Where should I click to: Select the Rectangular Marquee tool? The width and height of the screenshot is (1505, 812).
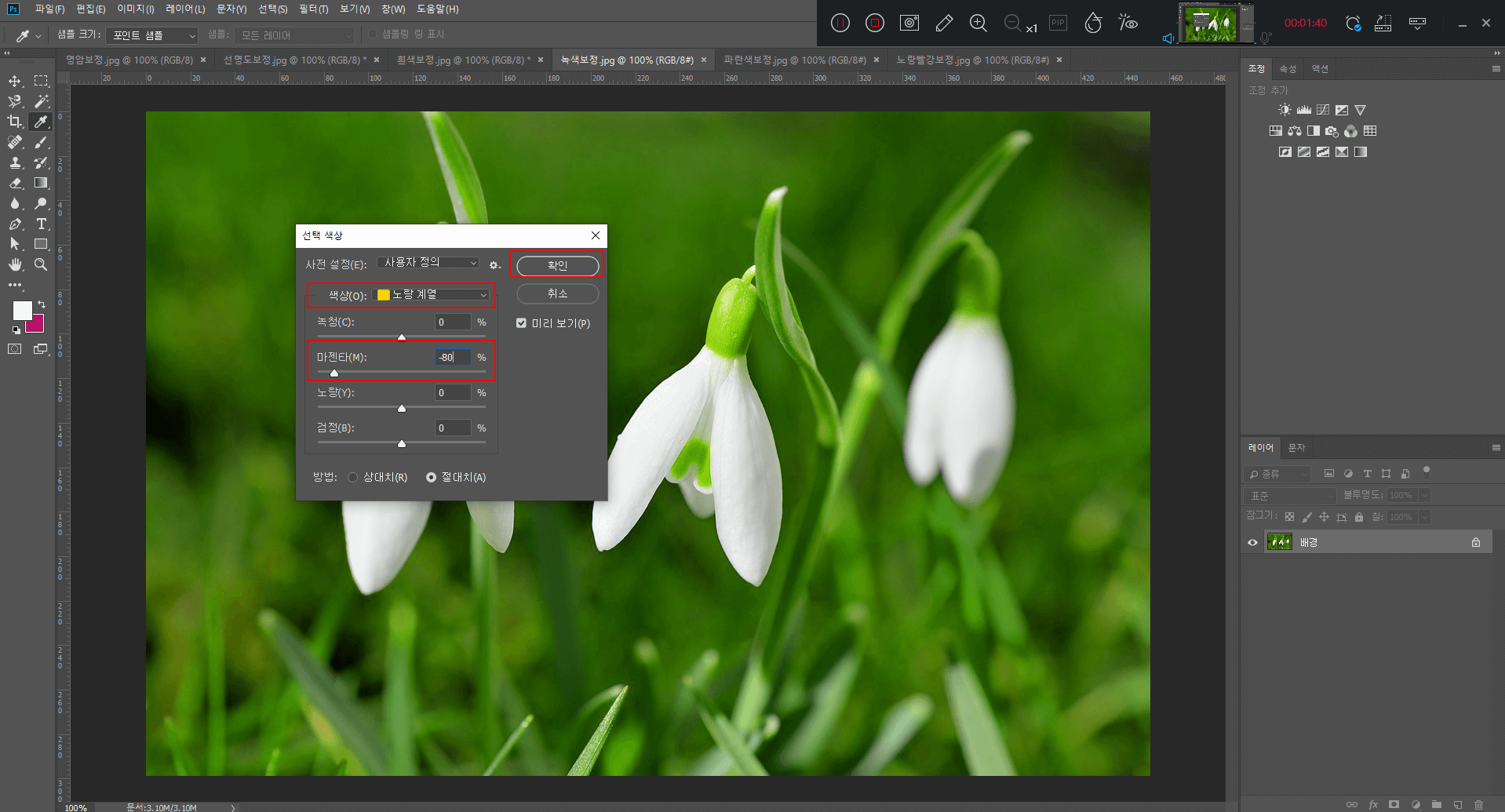click(41, 81)
